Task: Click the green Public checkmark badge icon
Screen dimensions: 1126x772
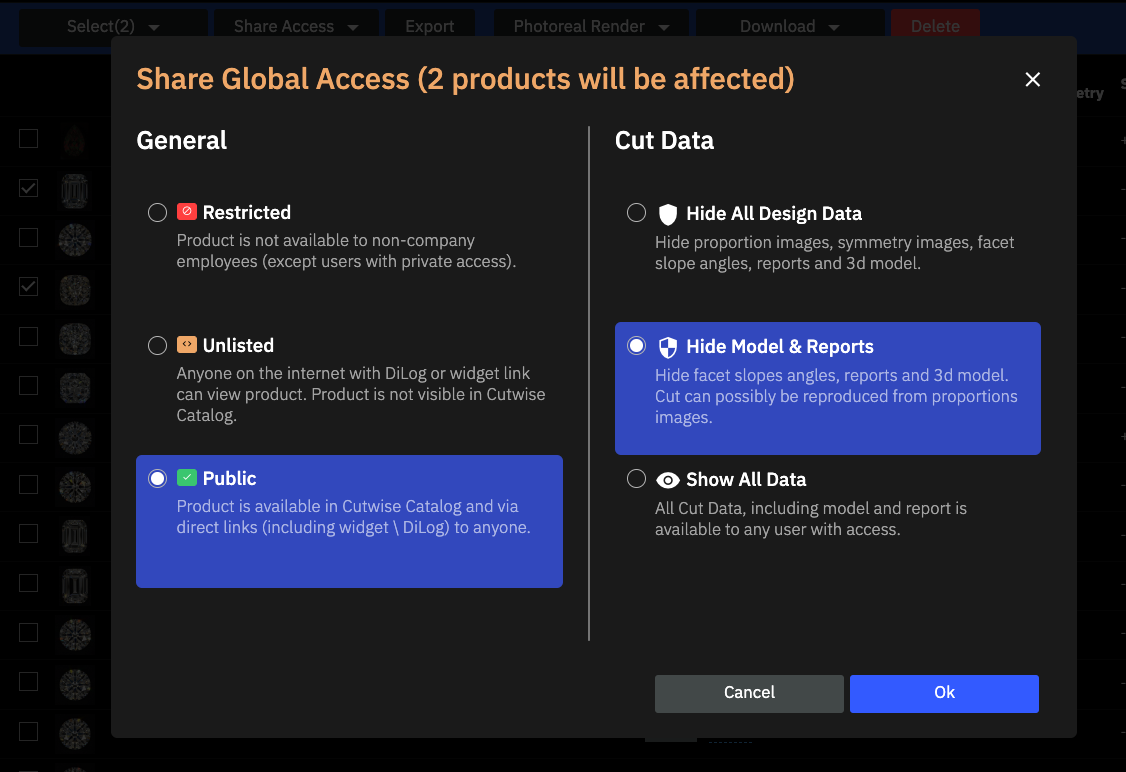Action: click(x=187, y=477)
